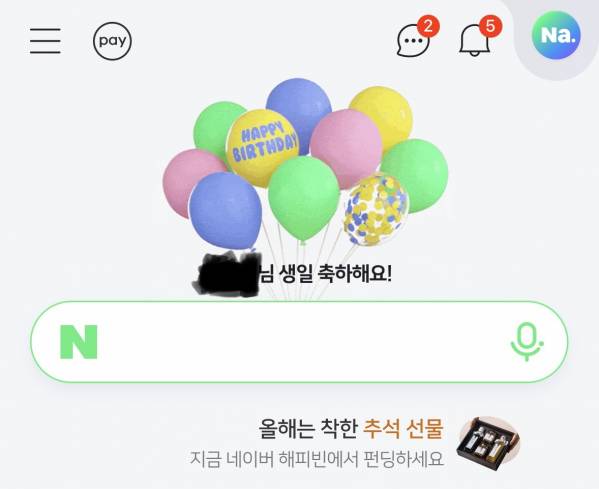Screen dimensions: 599x489
Task: Tap the birthday greeting text 생일 축하해요!
Action: pyautogui.click(x=335, y=274)
